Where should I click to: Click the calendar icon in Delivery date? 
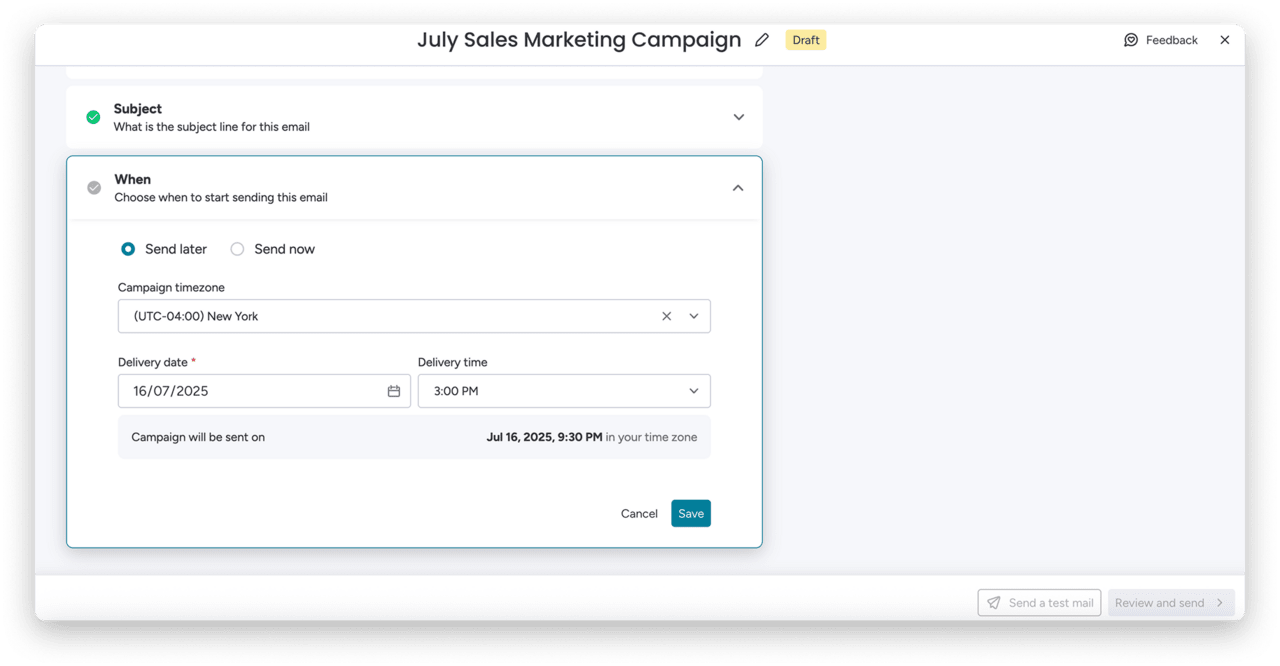394,391
